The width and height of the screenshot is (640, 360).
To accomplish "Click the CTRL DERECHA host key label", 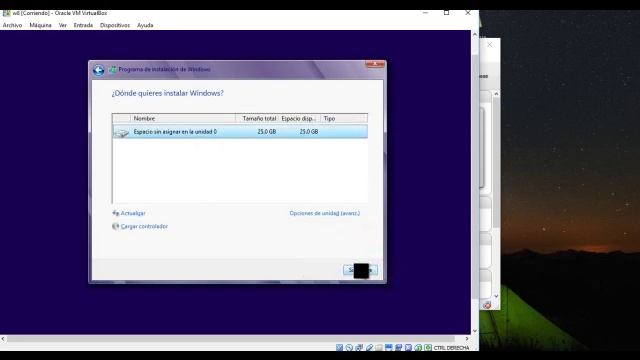I will coord(451,348).
